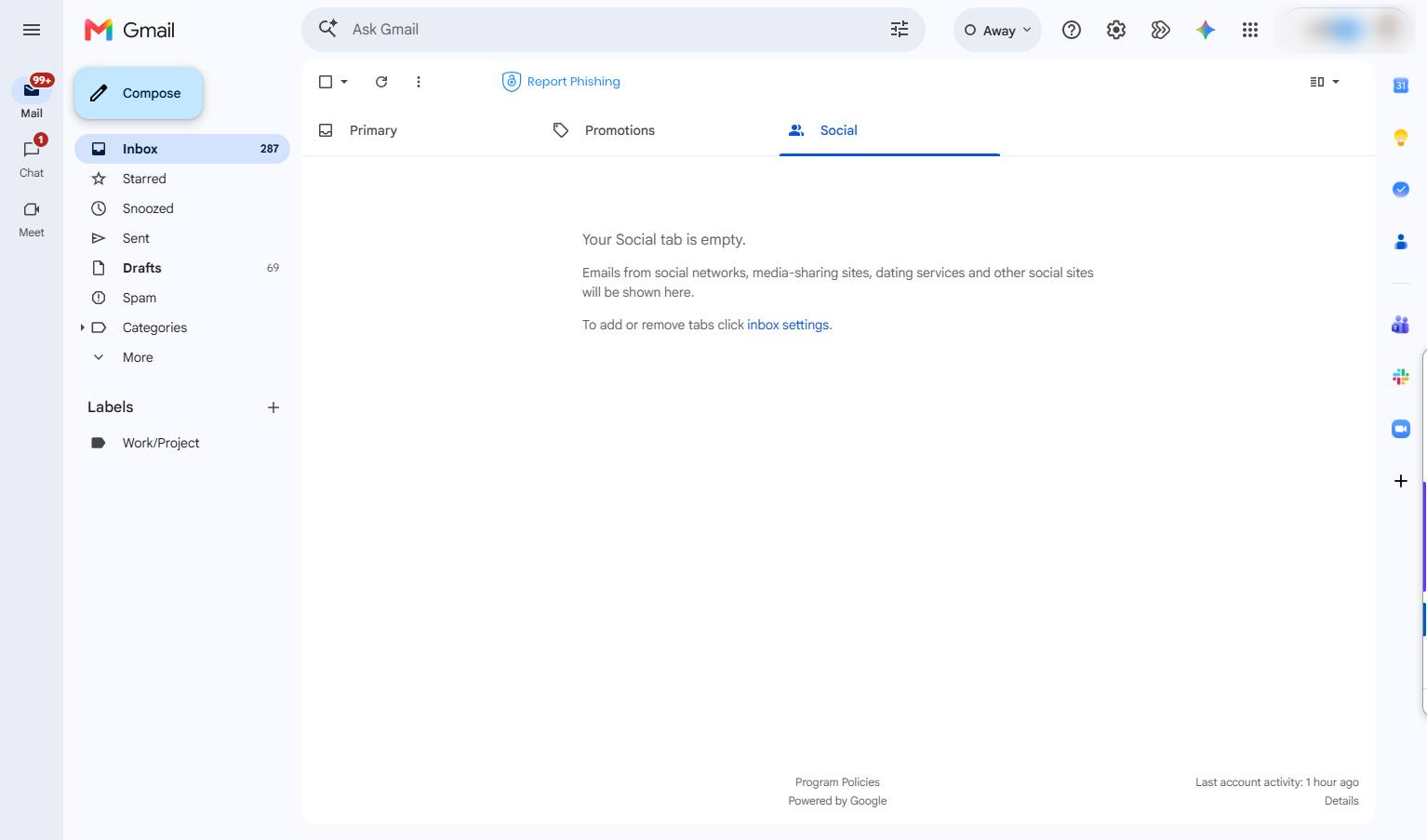Viewport: 1427px width, 840px height.
Task: Open Settings gear icon
Action: coord(1116,30)
